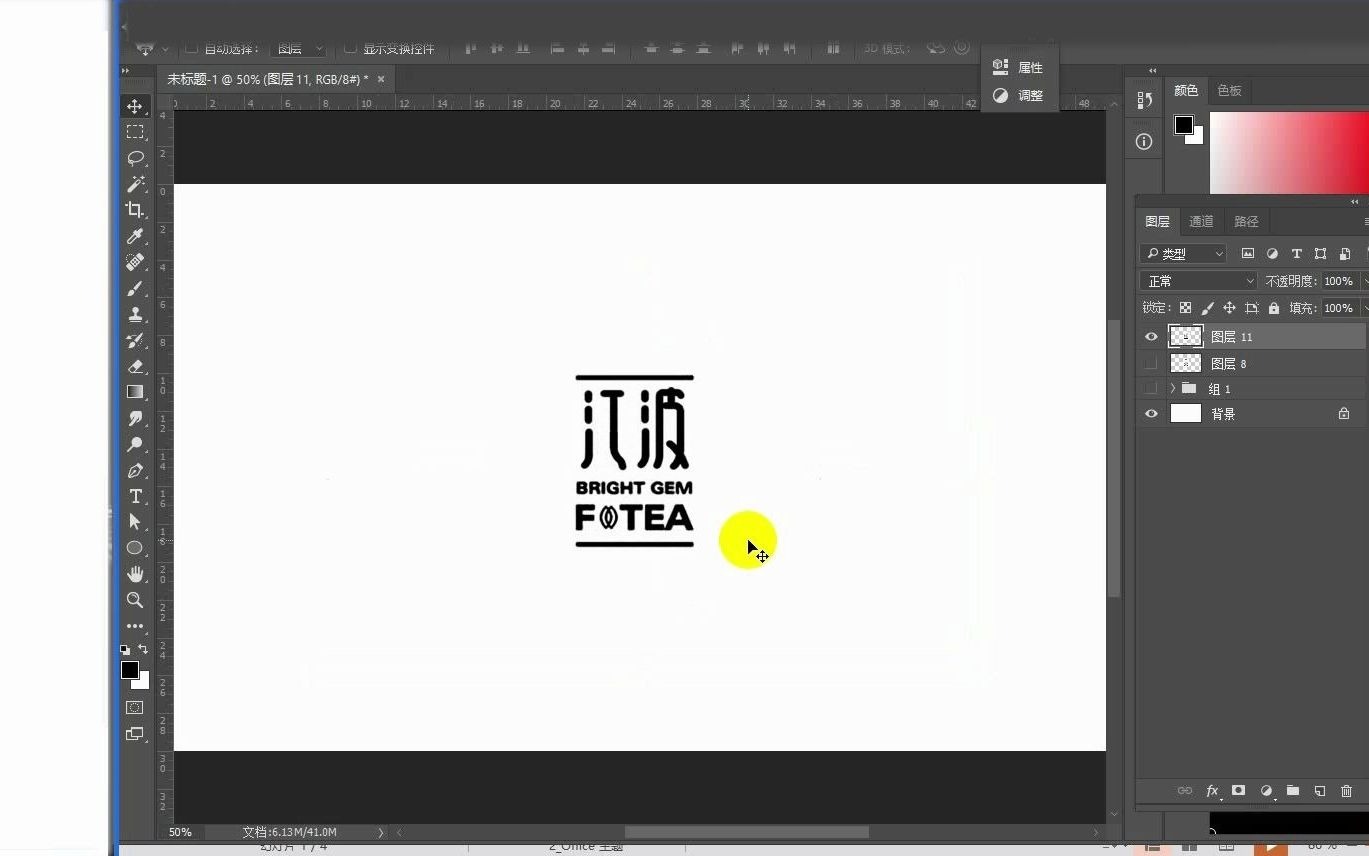Open the 调整 panel entry
The height and width of the screenshot is (856, 1369).
[x=1018, y=96]
